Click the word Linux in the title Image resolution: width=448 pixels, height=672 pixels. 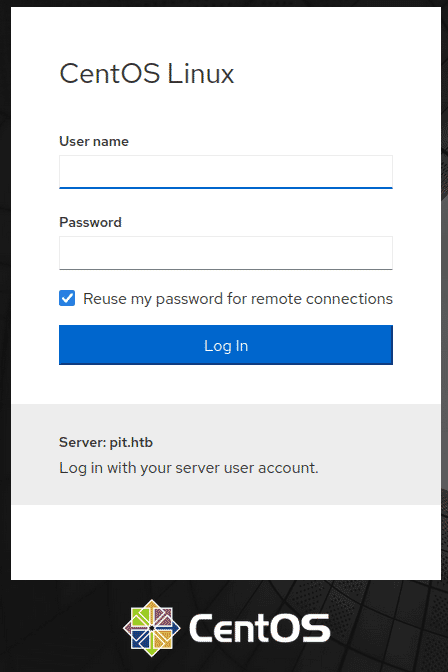(201, 74)
